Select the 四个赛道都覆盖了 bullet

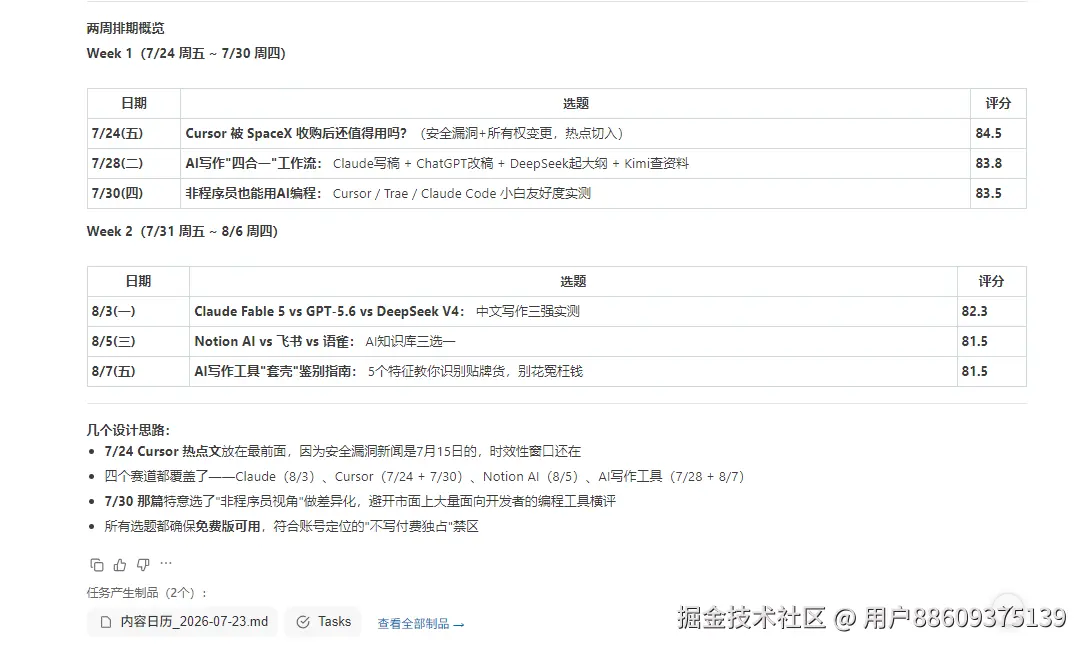(424, 476)
